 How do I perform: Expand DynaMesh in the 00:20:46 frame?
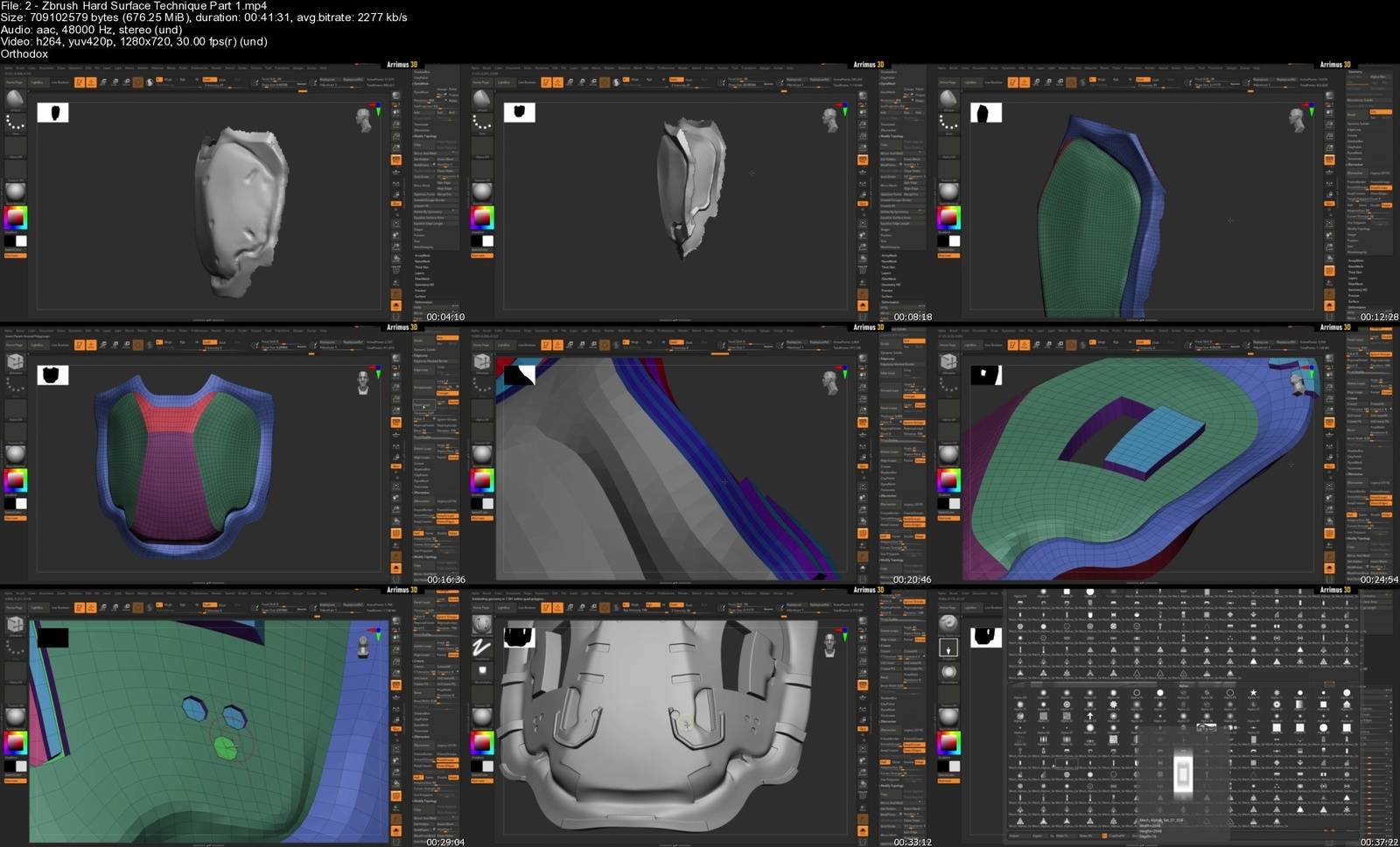coord(888,484)
